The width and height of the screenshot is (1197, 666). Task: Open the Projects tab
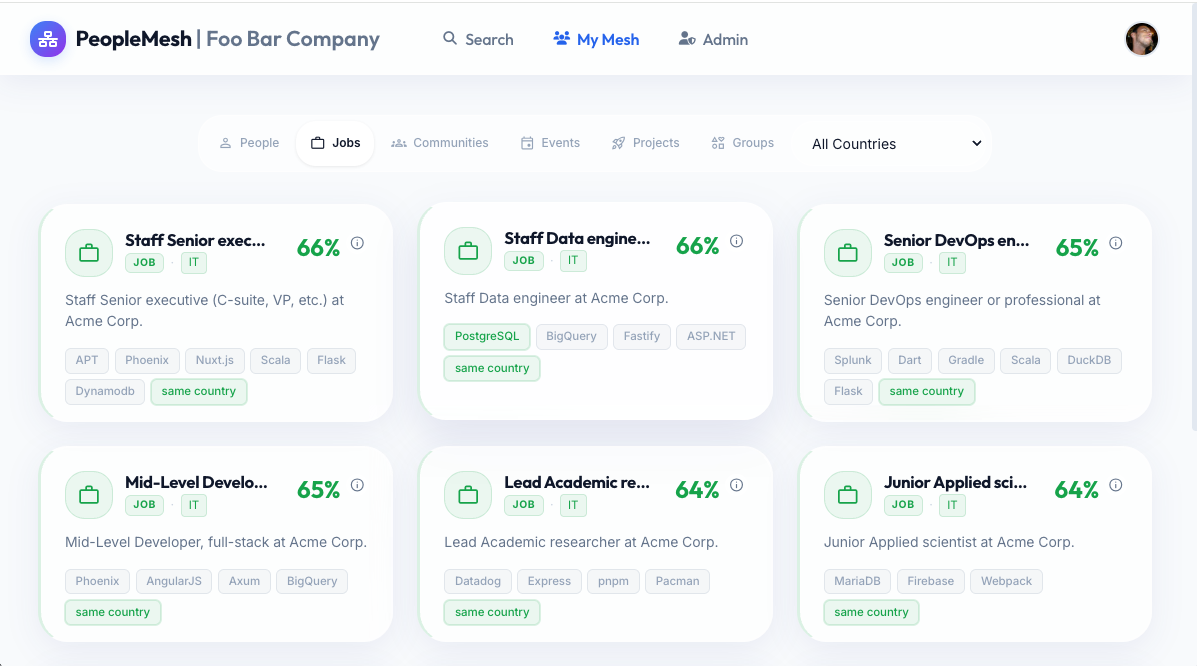(x=646, y=143)
